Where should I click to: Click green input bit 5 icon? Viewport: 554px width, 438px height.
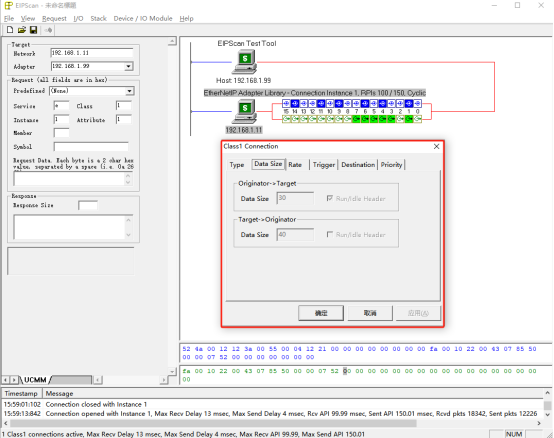pyautogui.click(x=374, y=119)
